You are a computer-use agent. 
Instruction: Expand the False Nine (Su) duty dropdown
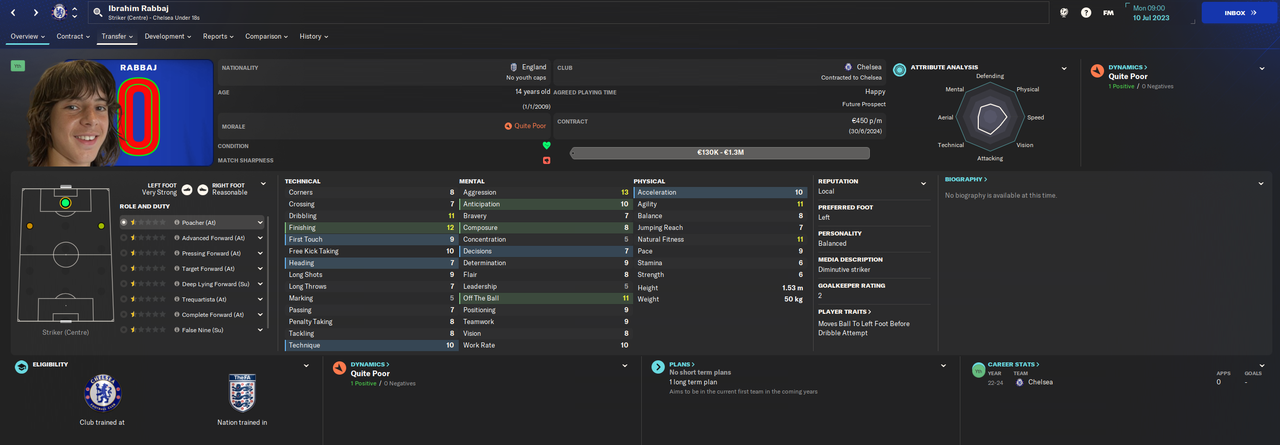click(260, 330)
